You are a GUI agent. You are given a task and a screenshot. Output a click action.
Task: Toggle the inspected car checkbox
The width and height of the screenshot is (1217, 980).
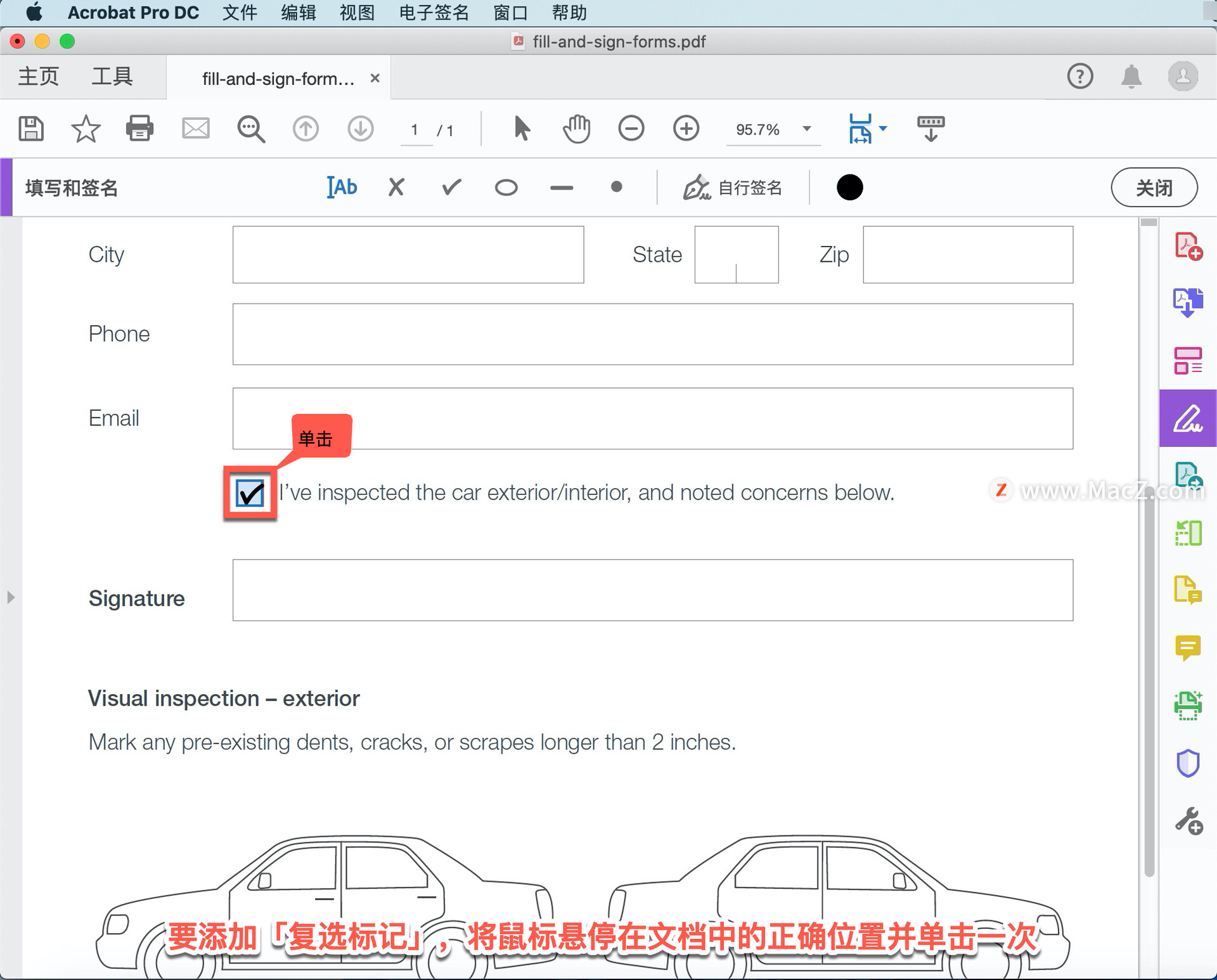click(250, 493)
